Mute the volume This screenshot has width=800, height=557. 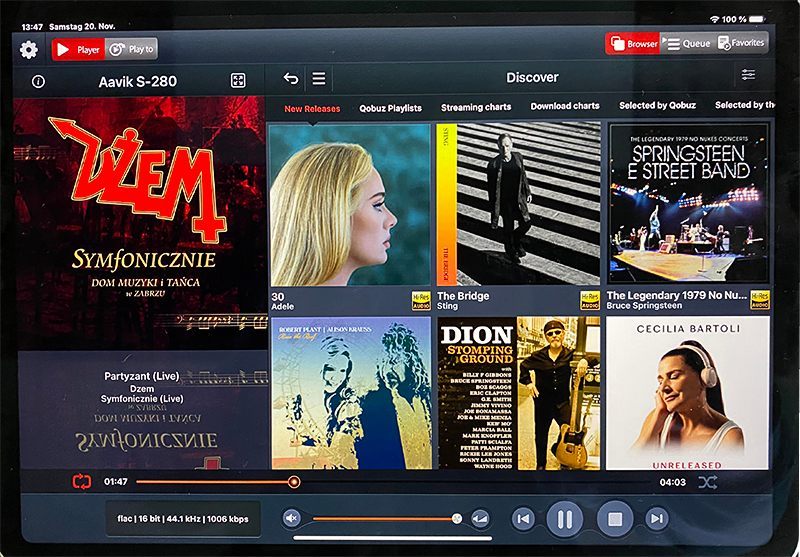(x=291, y=519)
